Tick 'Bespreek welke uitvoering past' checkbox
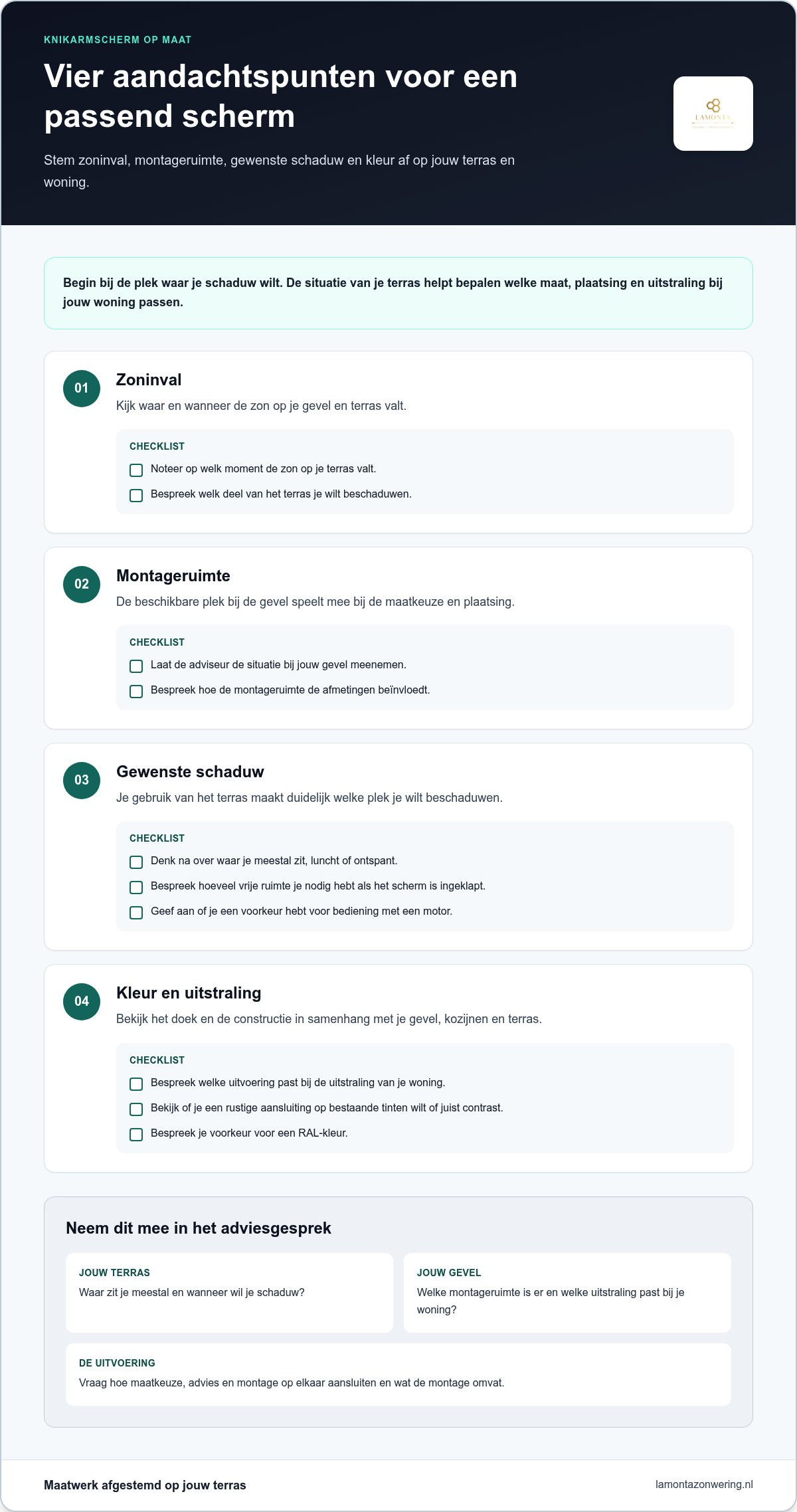This screenshot has height=1512, width=797. pyautogui.click(x=136, y=1084)
